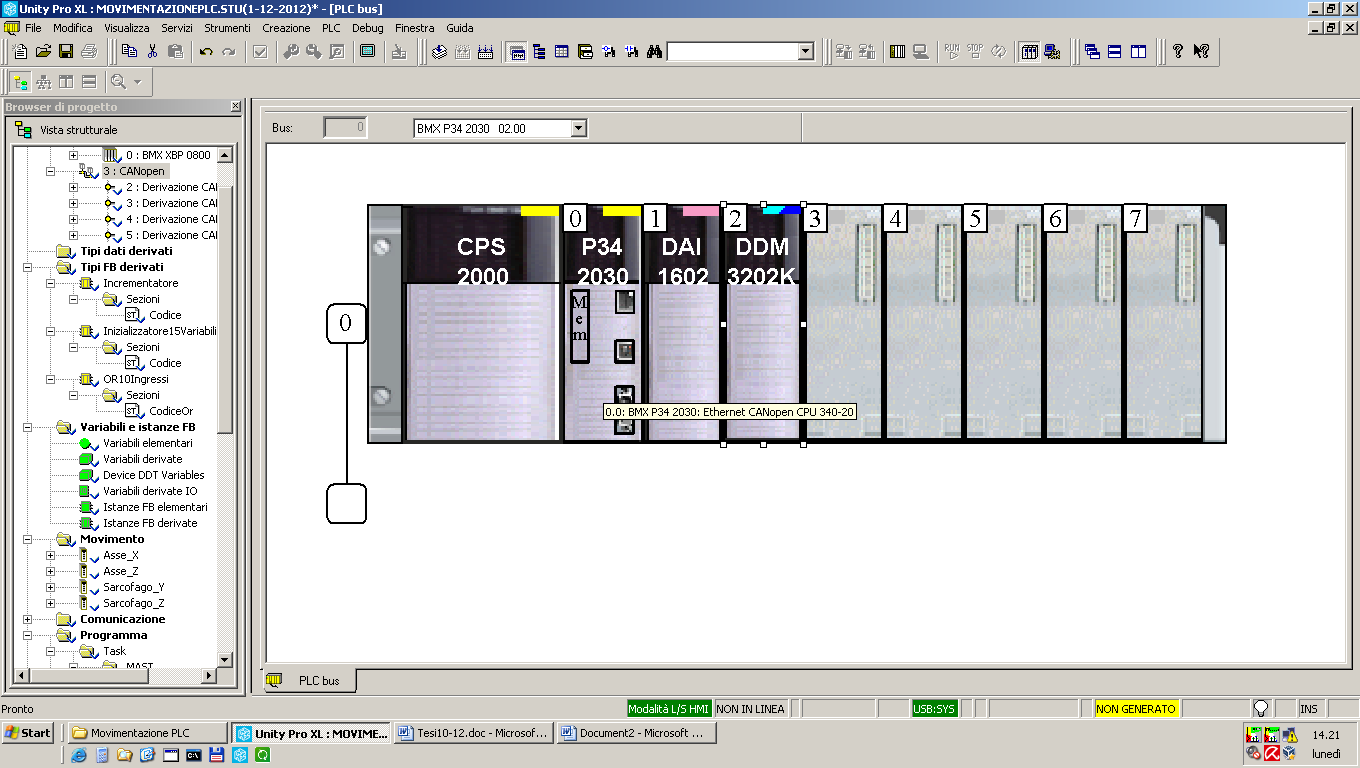Expand the Sarcofago_Y movement node

tap(50, 587)
